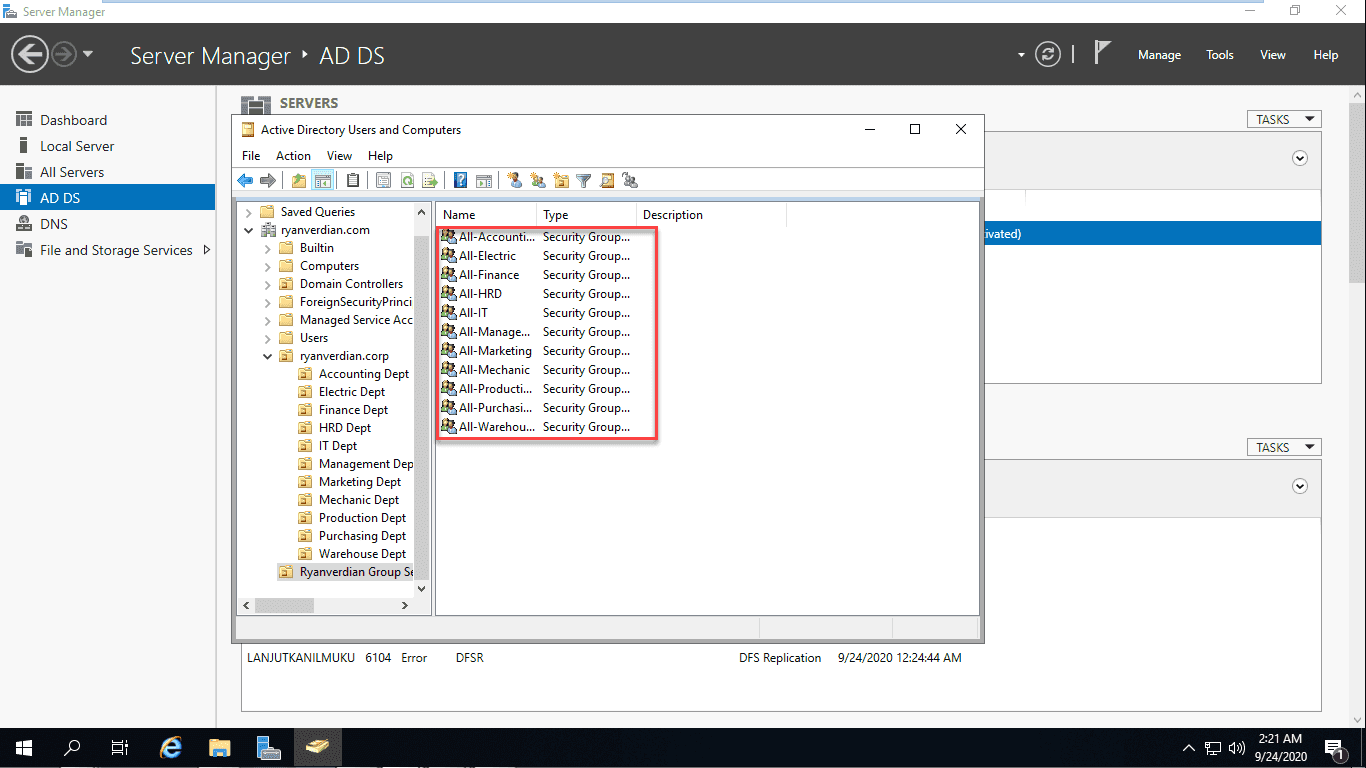Open the File menu in ADUC
This screenshot has width=1366, height=768.
point(251,156)
